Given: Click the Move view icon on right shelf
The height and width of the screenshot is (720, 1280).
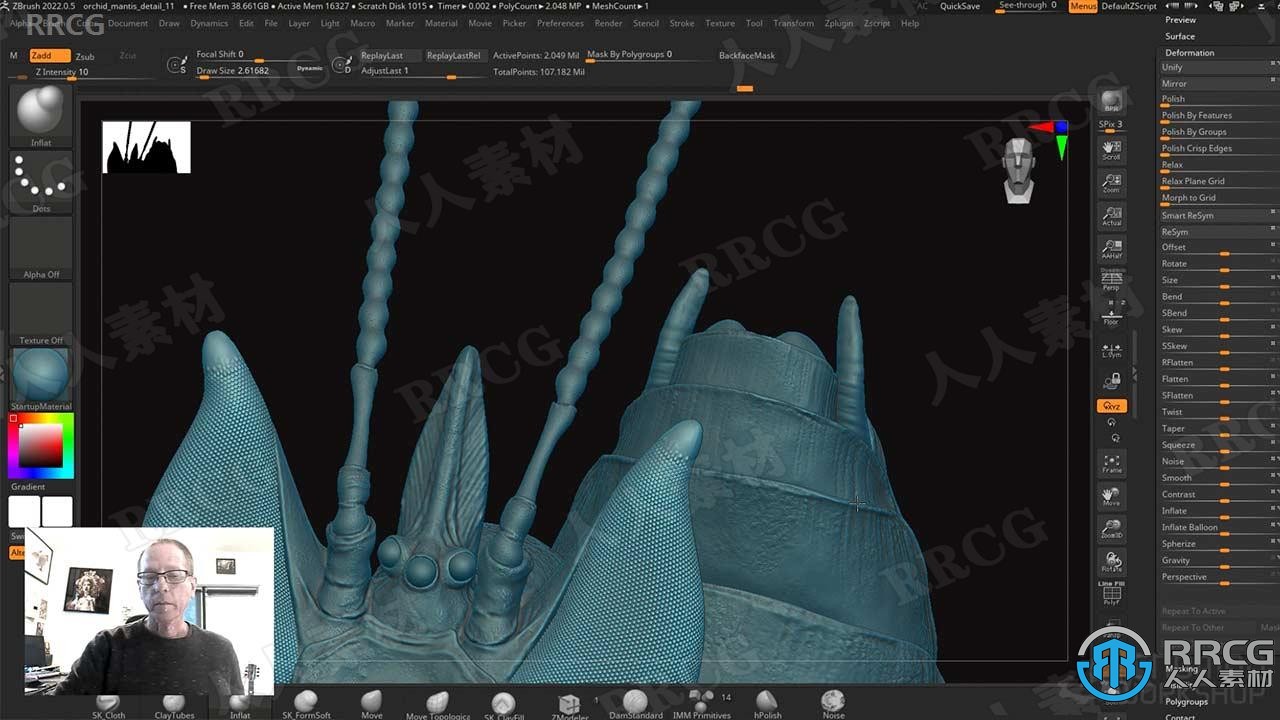Looking at the screenshot, I should 1111,495.
